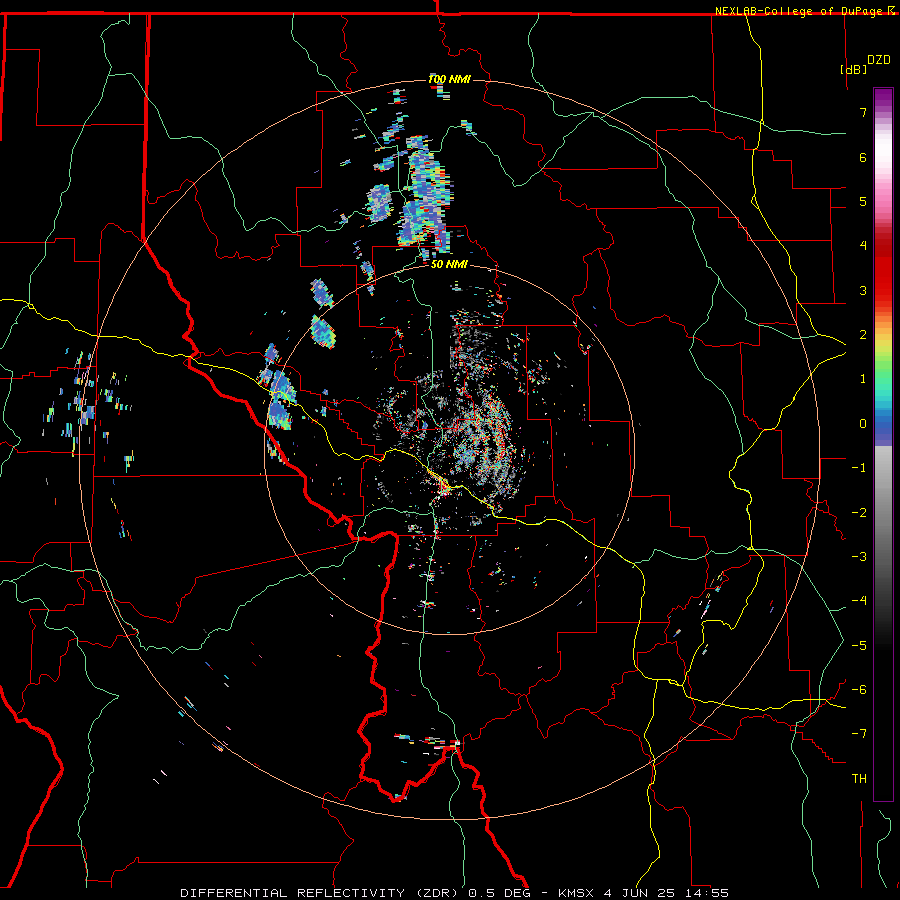Click the -5 dB scale label

(x=859, y=646)
